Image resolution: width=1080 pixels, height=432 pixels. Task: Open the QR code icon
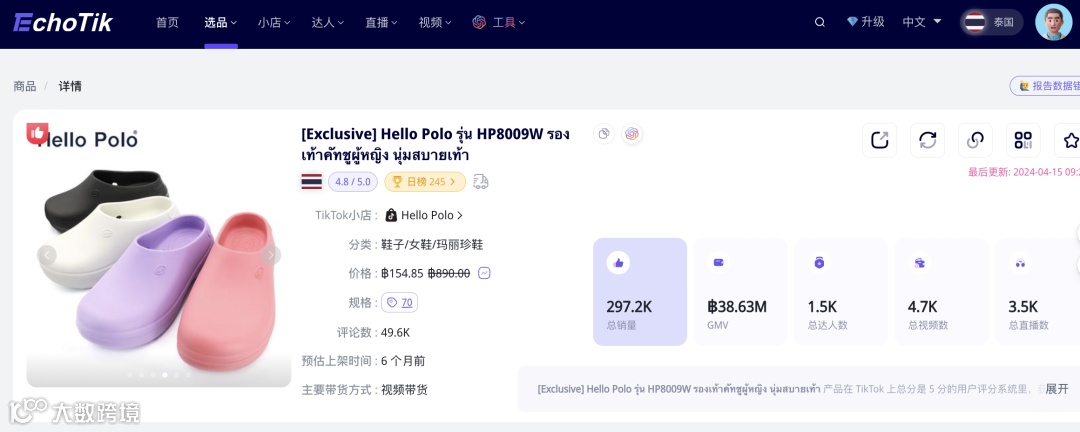1023,141
